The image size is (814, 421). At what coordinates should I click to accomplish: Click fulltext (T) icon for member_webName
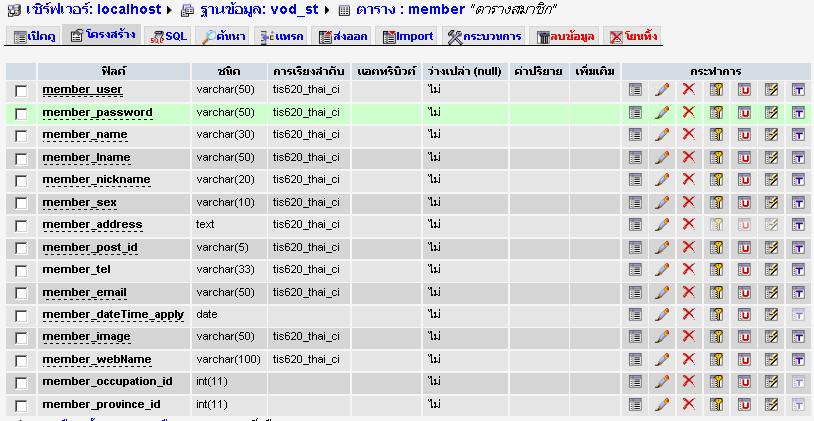point(798,360)
